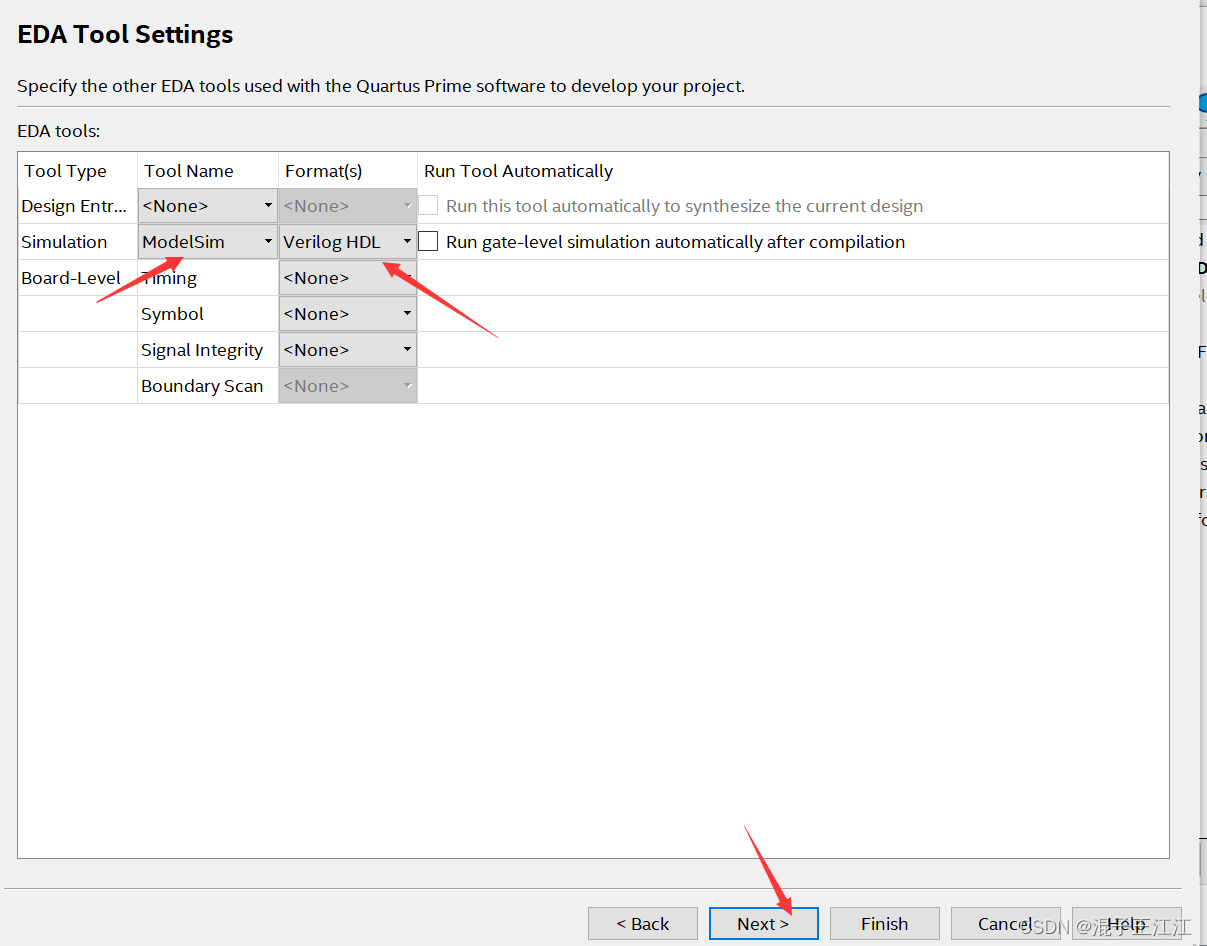Viewport: 1207px width, 946px height.
Task: Select the Board-Level row label
Action: [x=71, y=278]
